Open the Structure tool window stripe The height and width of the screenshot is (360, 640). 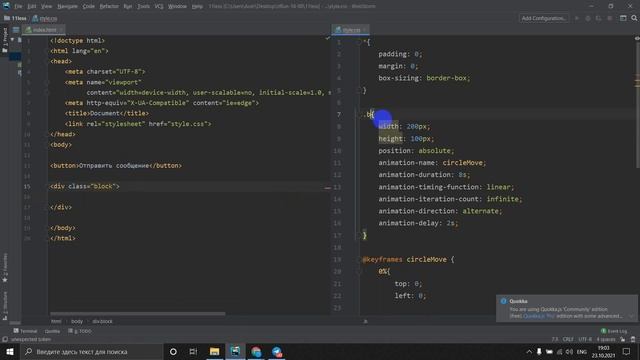tap(5, 305)
